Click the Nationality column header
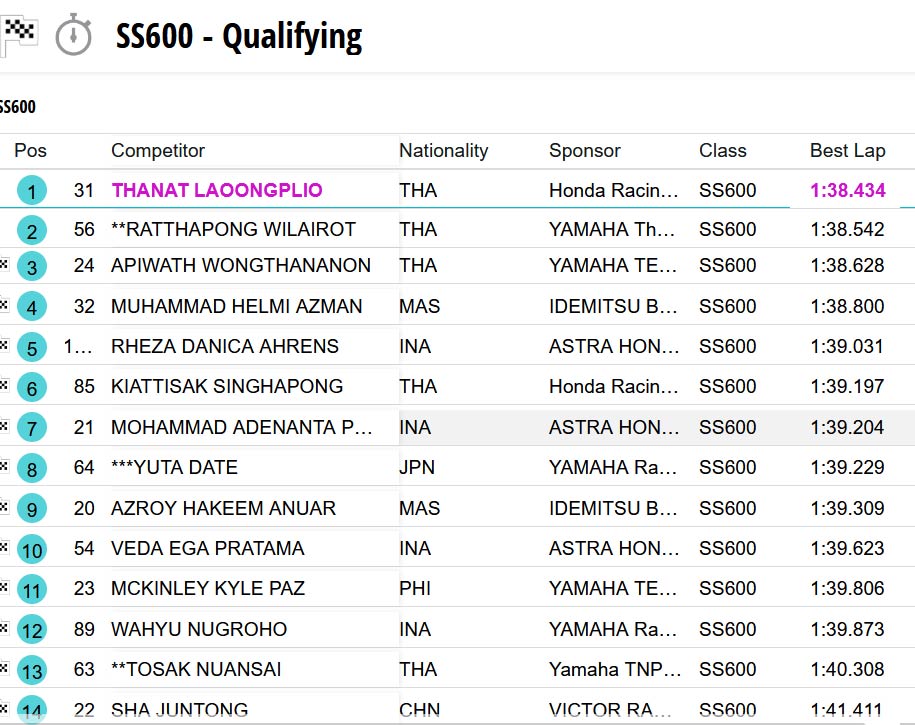 click(443, 151)
